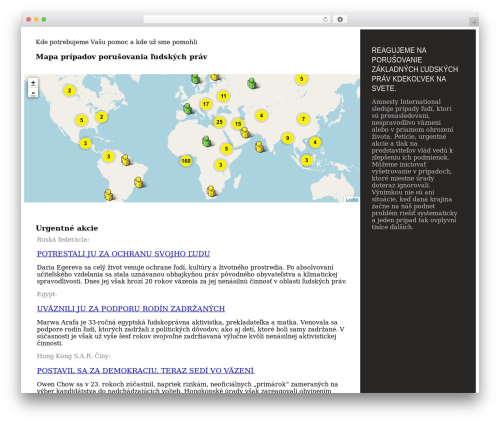Viewport: 500px width, 423px height.
Task: Select cluster marker 7 over China
Action: click(x=303, y=119)
